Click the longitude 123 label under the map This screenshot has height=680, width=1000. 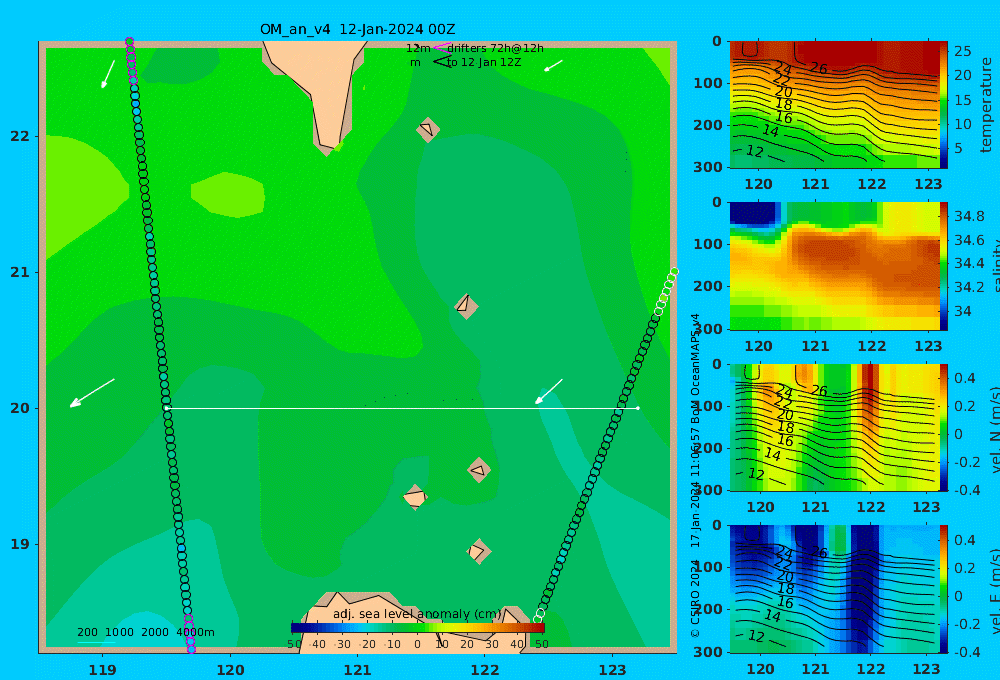613,670
